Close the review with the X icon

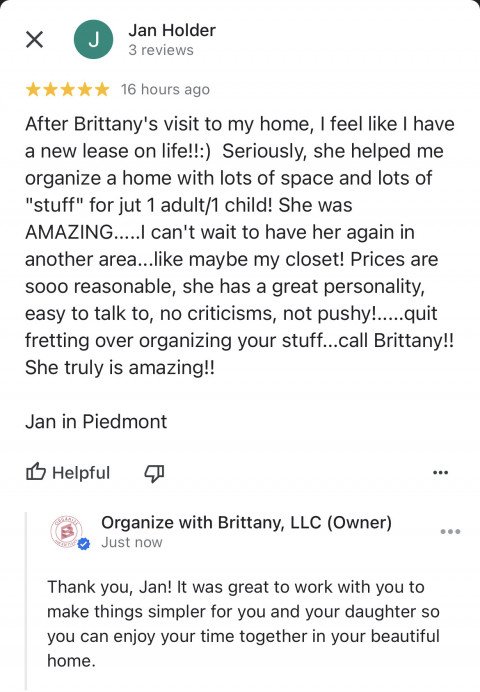click(x=34, y=39)
